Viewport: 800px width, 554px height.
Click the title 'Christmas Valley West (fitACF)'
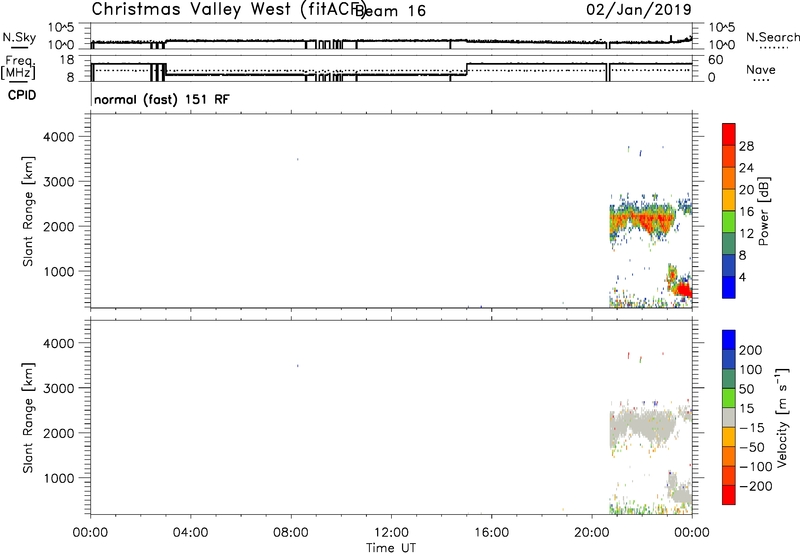pyautogui.click(x=228, y=9)
